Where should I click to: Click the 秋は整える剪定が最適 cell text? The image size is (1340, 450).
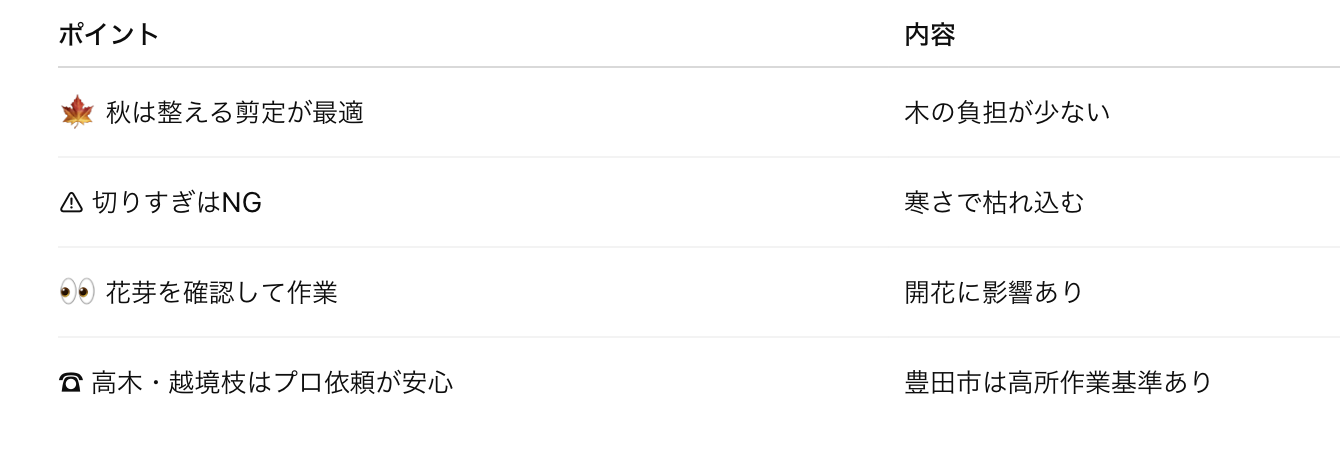click(234, 113)
